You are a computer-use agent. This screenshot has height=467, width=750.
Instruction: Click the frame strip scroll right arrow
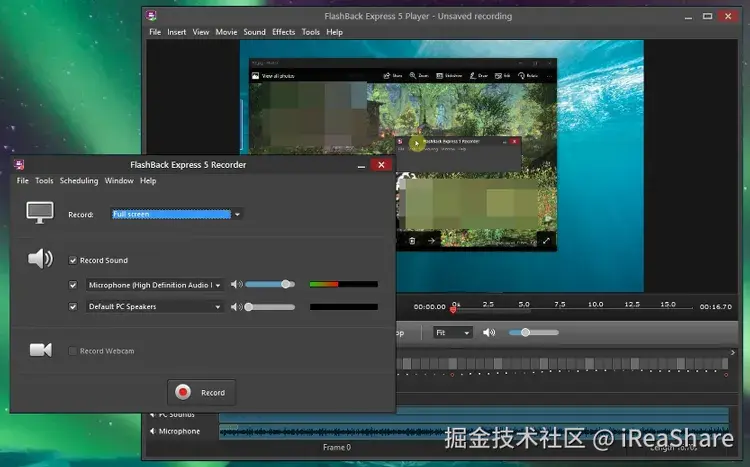tap(732, 353)
